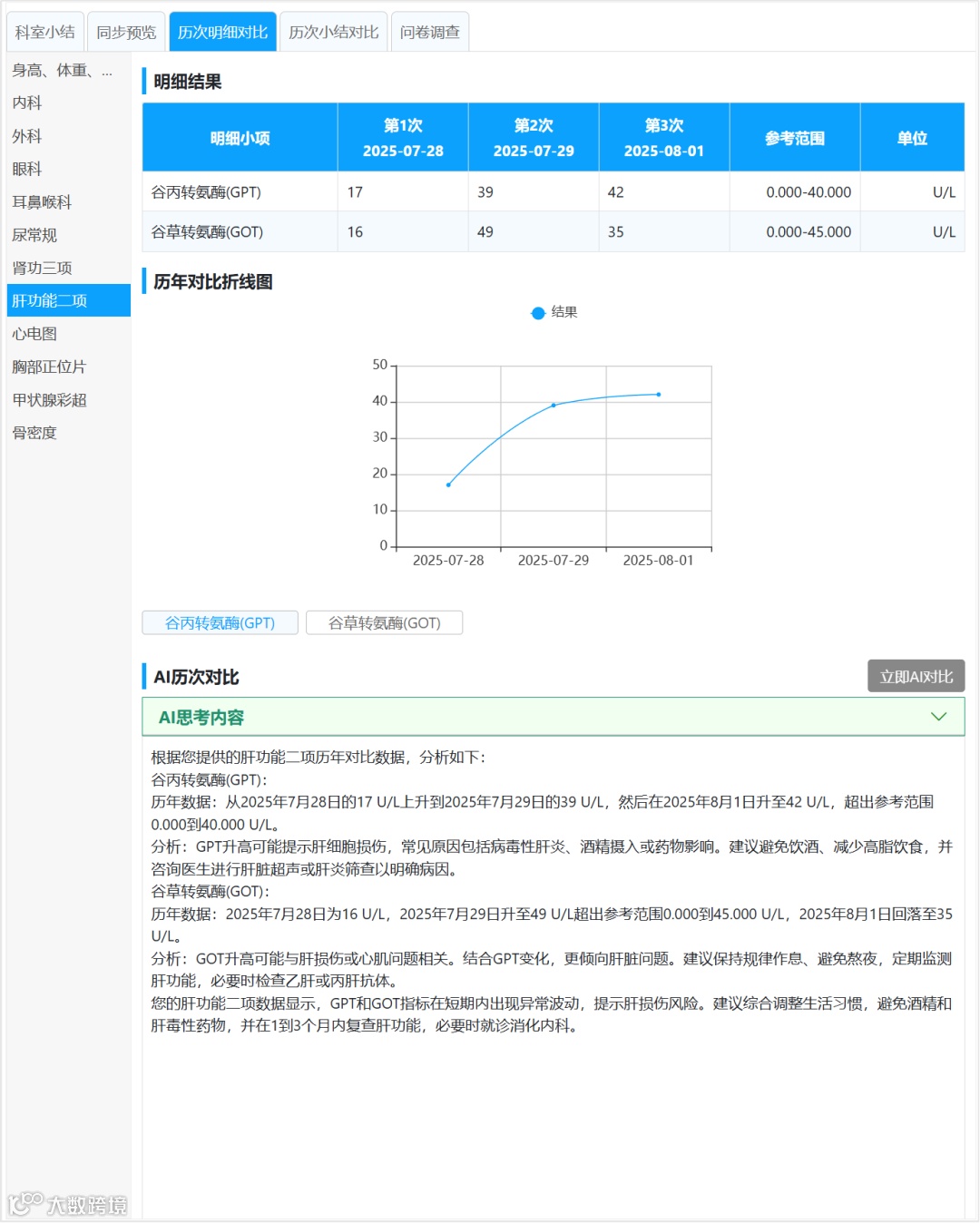The height and width of the screenshot is (1223, 980).
Task: Click the 参考范围 column header
Action: coord(795,138)
